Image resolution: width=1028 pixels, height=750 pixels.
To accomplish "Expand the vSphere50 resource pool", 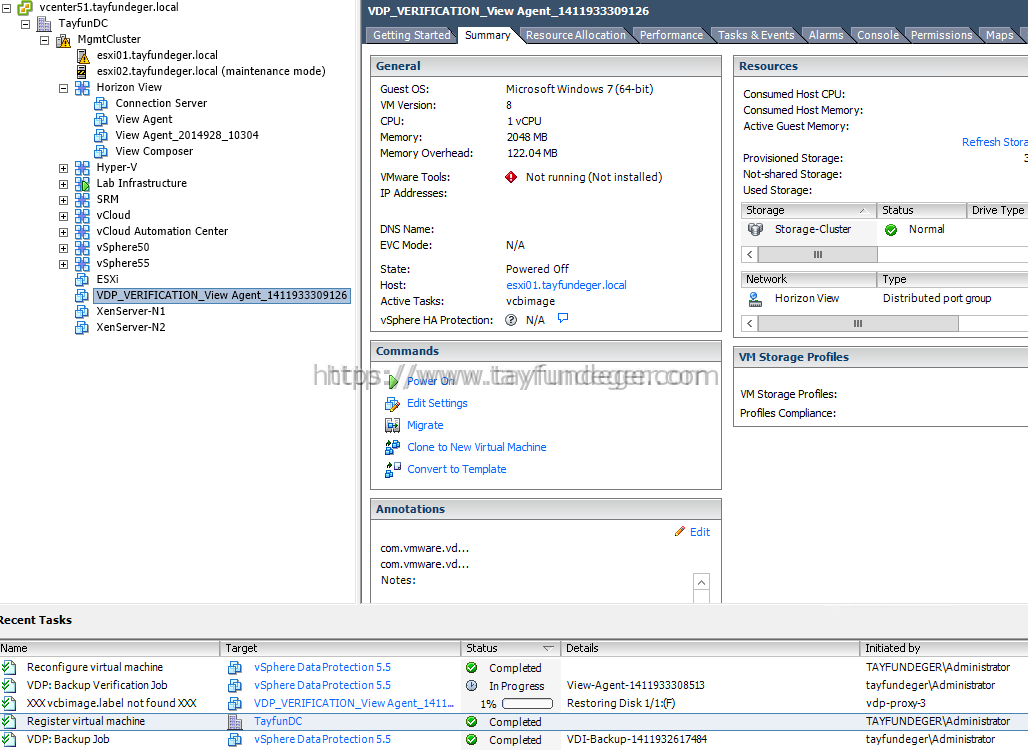I will click(64, 248).
